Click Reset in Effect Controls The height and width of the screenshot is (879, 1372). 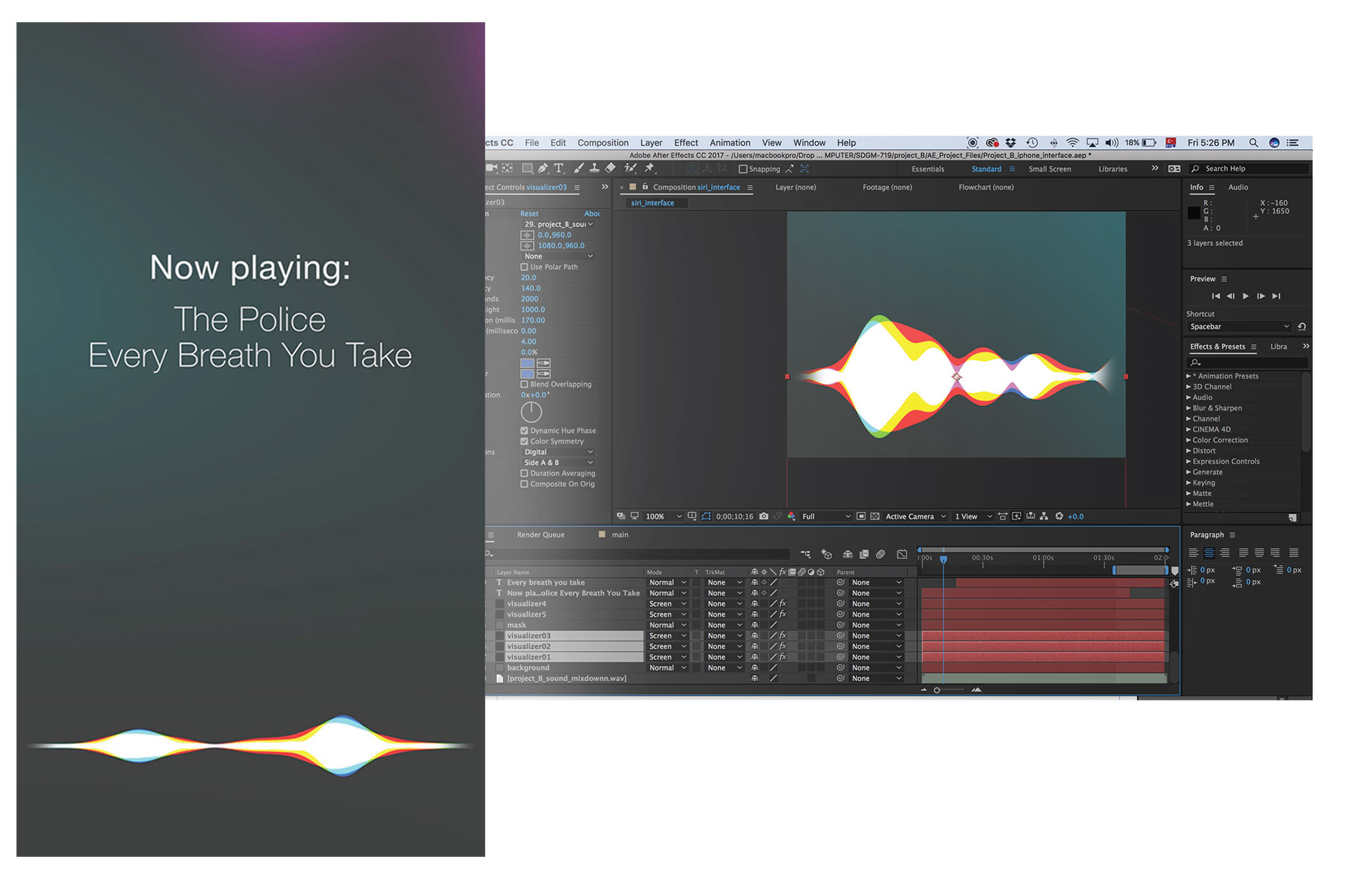(x=529, y=214)
